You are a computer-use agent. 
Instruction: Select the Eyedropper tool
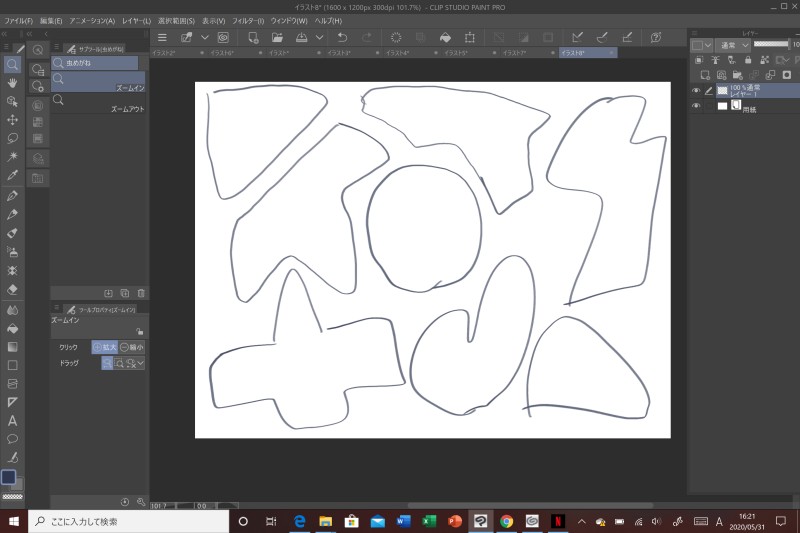12,175
